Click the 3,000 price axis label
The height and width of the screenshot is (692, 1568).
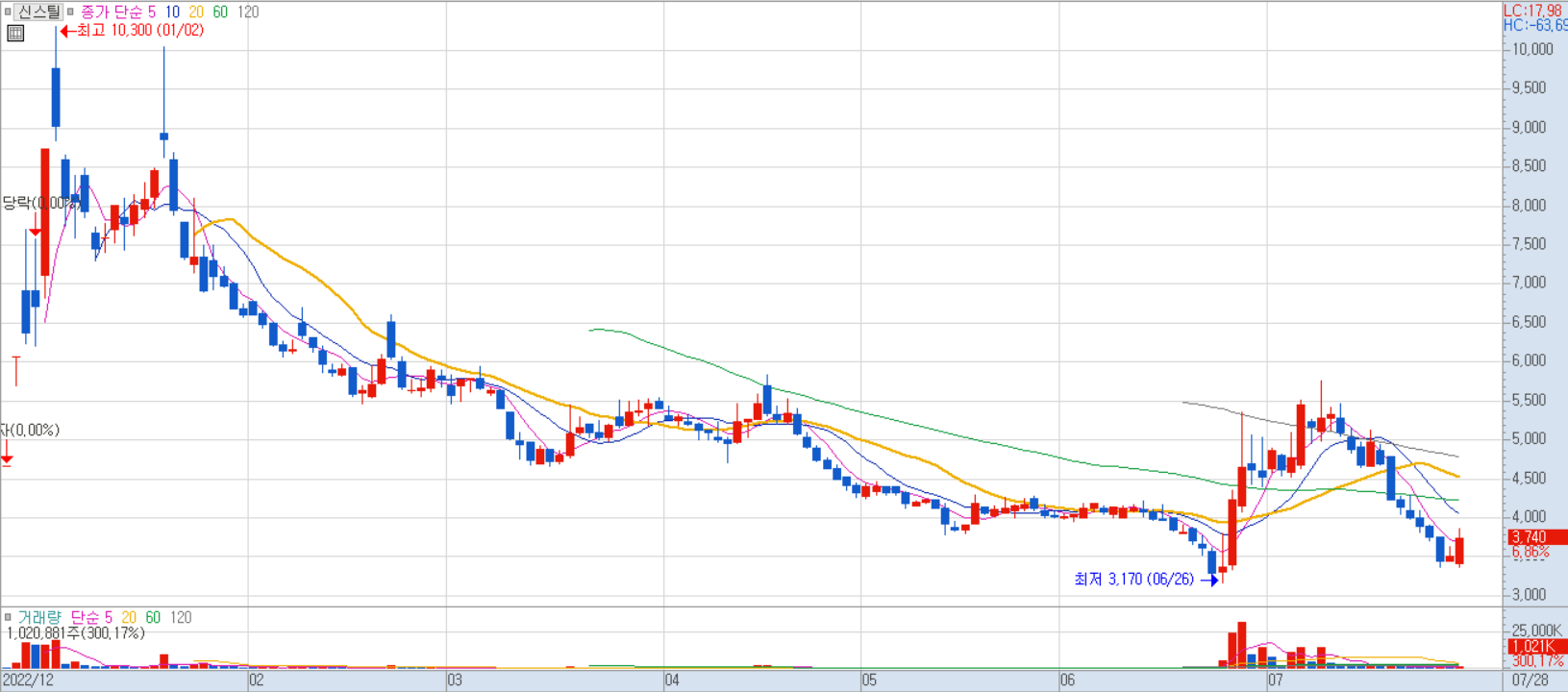tap(1529, 594)
